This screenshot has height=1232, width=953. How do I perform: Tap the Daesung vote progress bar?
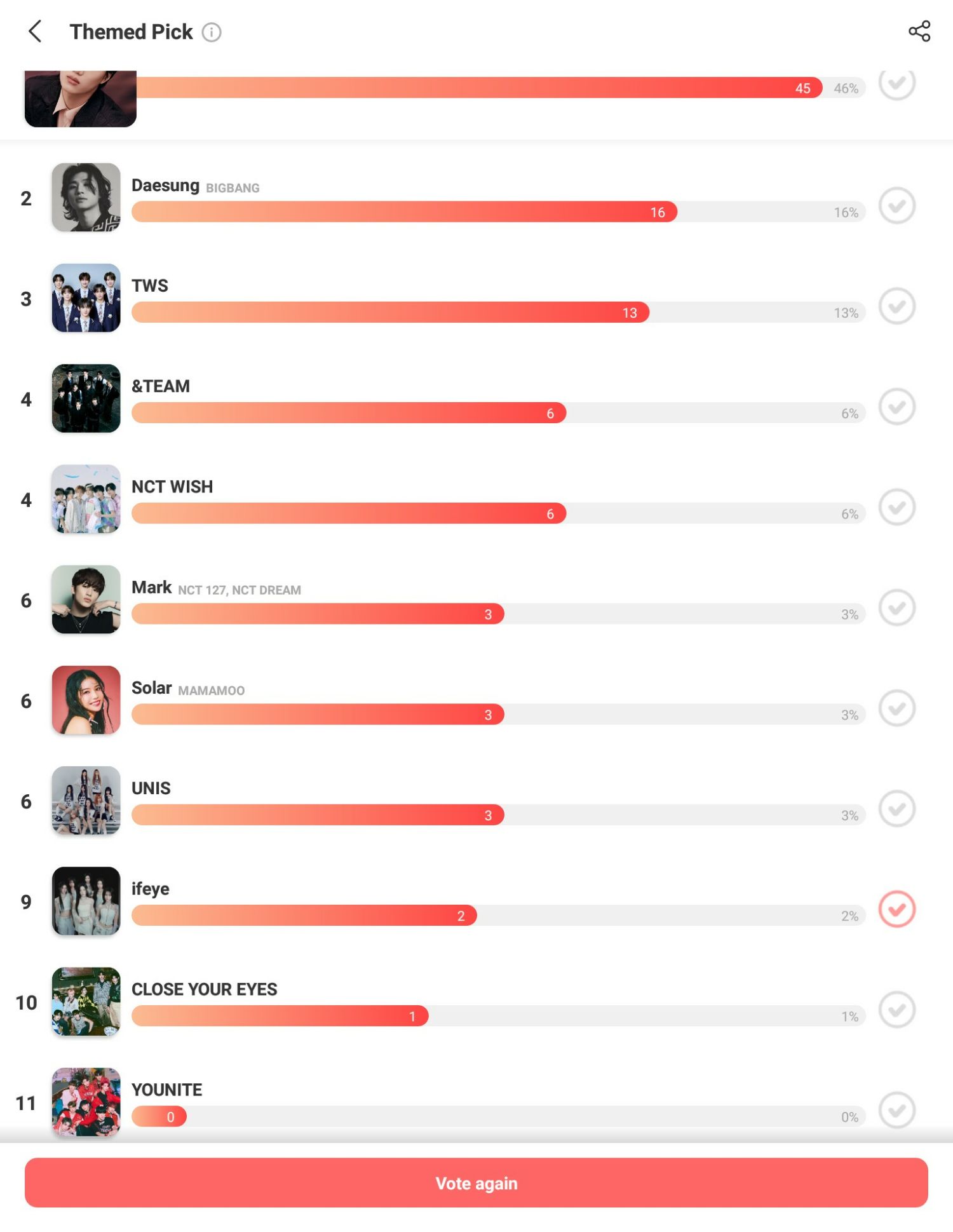pyautogui.click(x=498, y=212)
